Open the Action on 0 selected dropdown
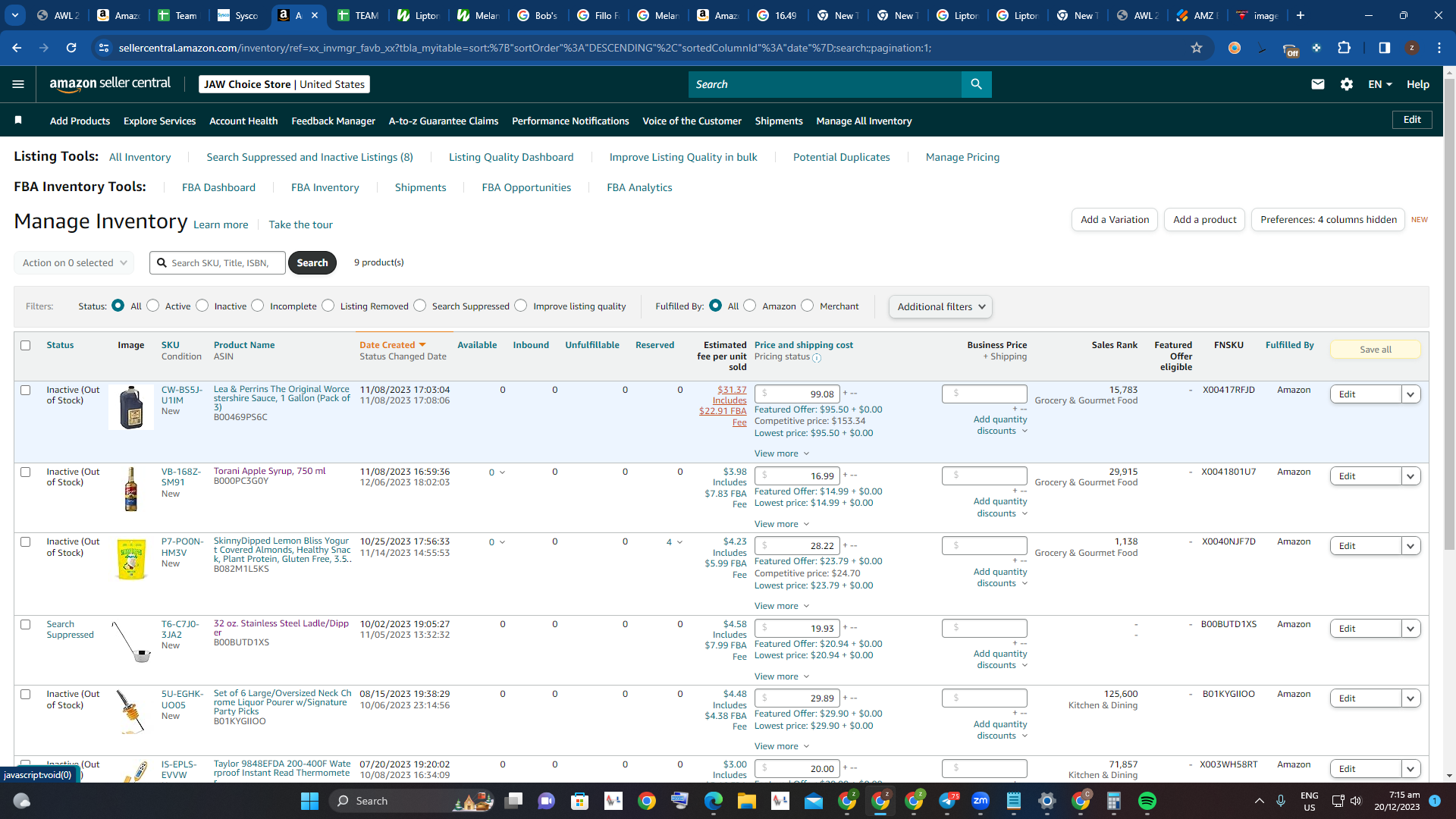The width and height of the screenshot is (1456, 819). 74,263
